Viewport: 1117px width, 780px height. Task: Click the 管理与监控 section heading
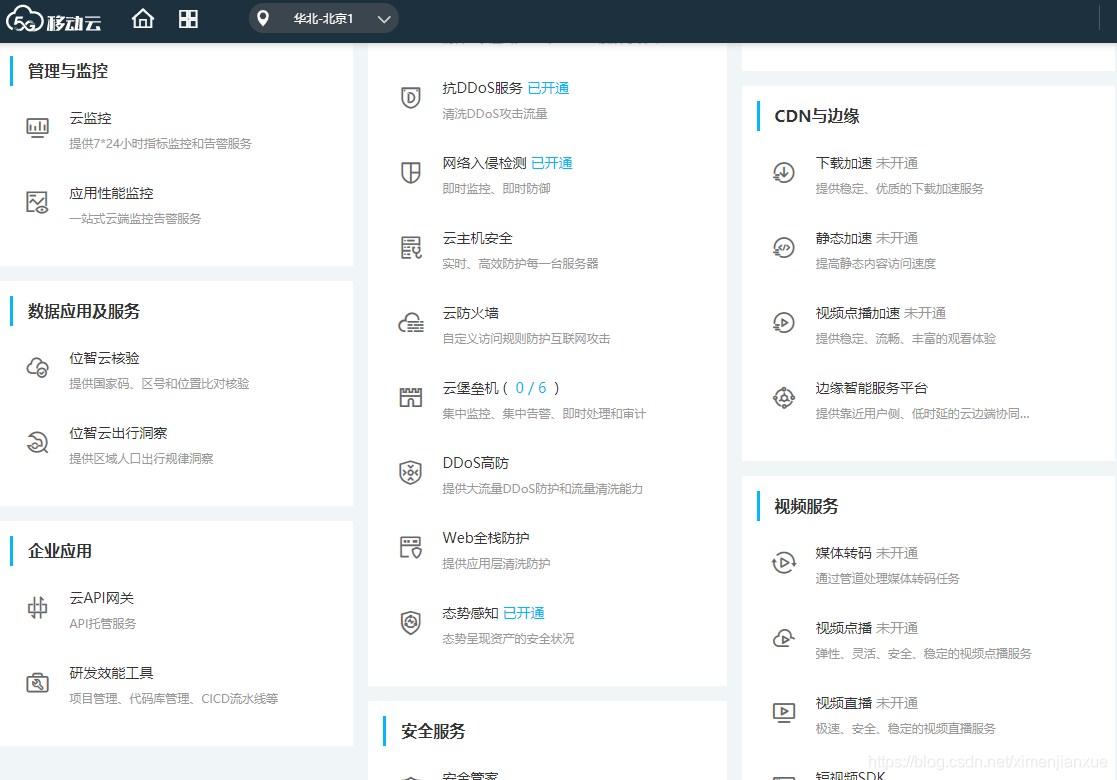tap(68, 71)
